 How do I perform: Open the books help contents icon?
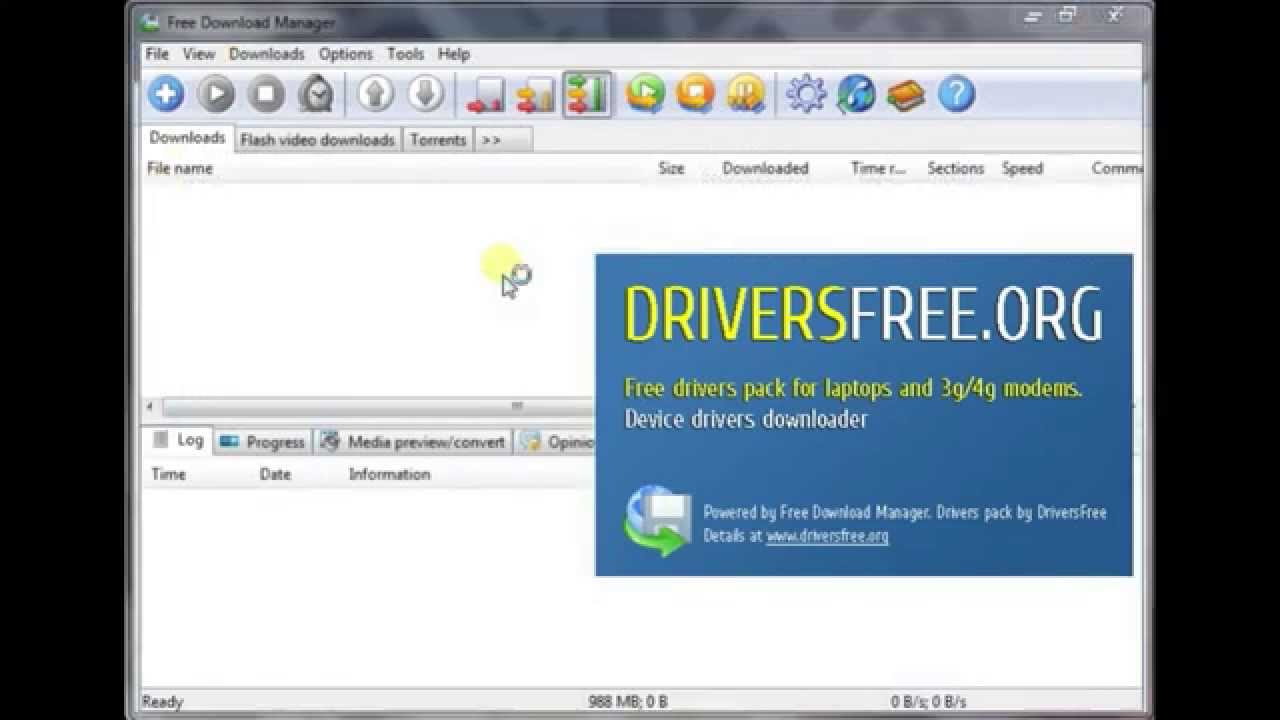pyautogui.click(x=906, y=95)
